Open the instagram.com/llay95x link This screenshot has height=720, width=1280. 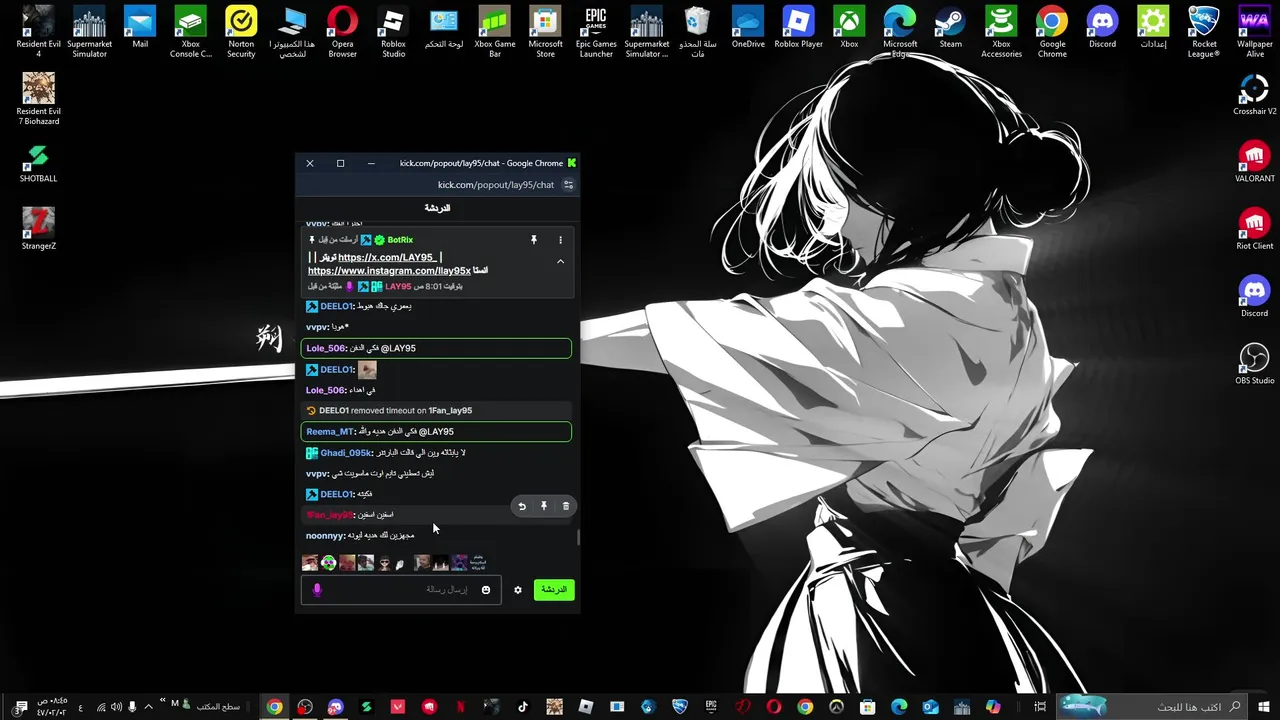click(x=389, y=270)
